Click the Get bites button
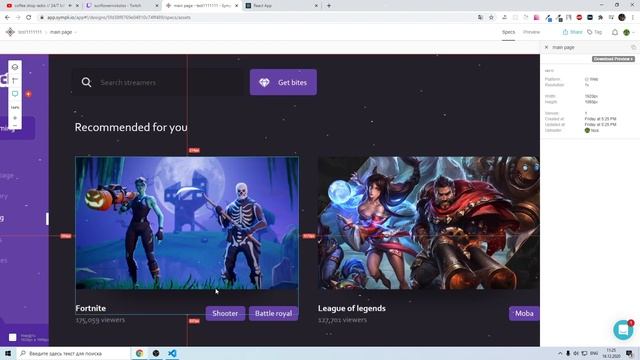The width and height of the screenshot is (640, 360). pyautogui.click(x=283, y=82)
